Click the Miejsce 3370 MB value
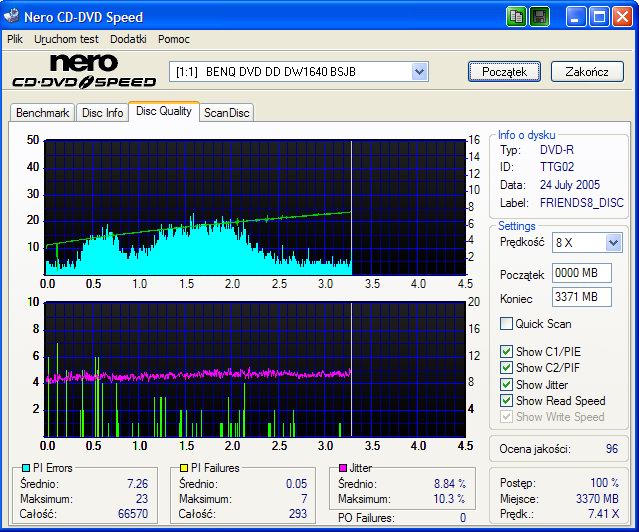Viewport: 639px width, 532px height. [597, 498]
